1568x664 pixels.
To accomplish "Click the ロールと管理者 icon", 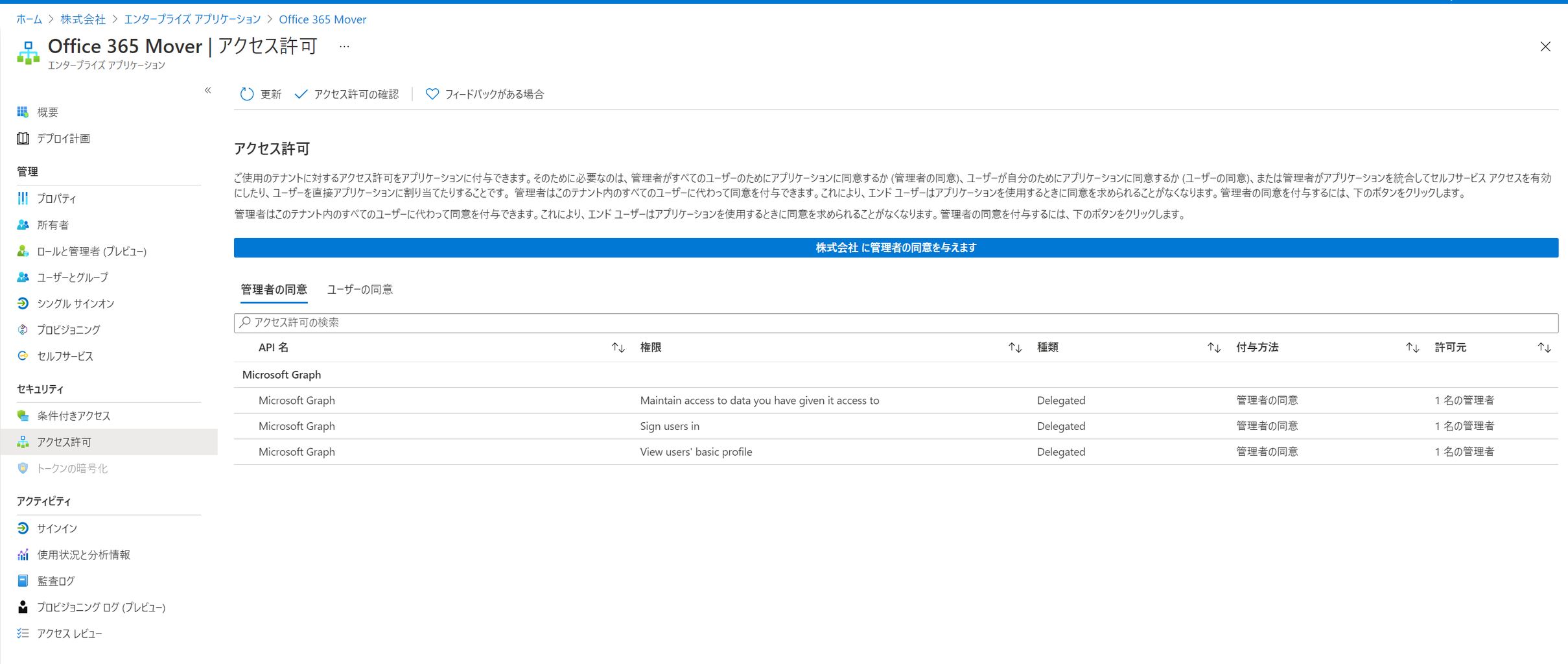I will 23,251.
